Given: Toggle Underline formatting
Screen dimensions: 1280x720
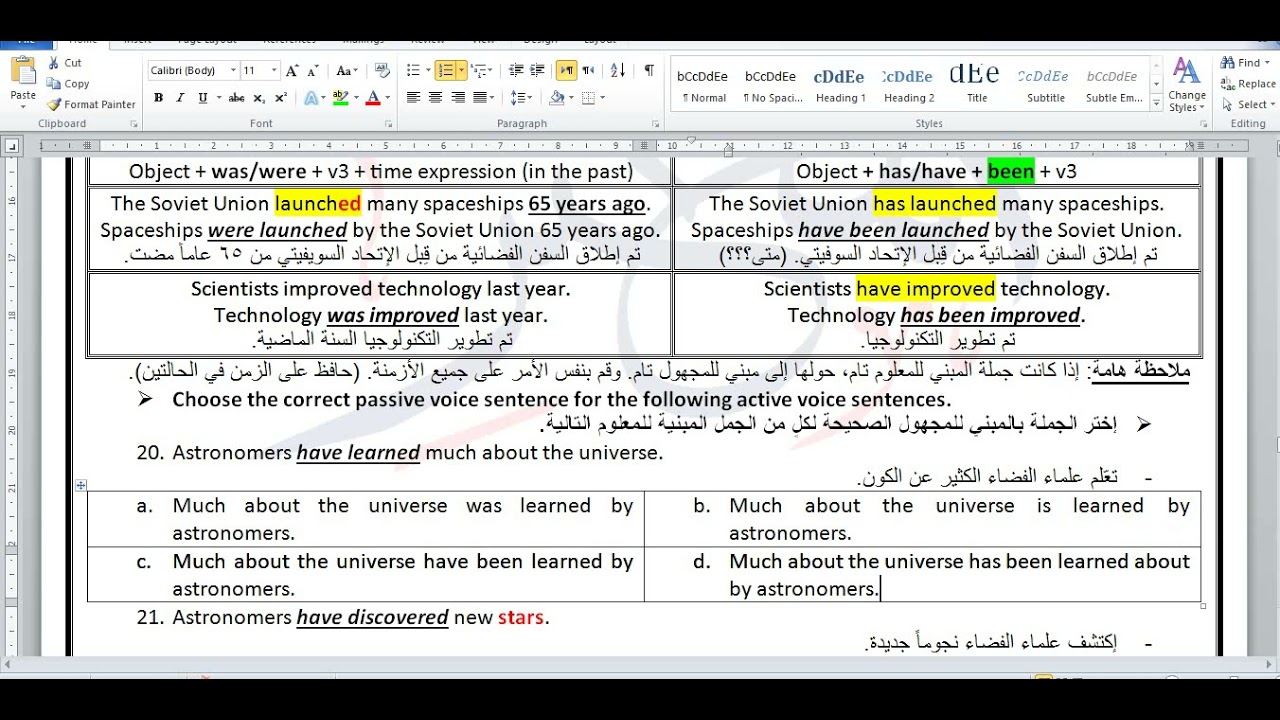Looking at the screenshot, I should pos(203,98).
